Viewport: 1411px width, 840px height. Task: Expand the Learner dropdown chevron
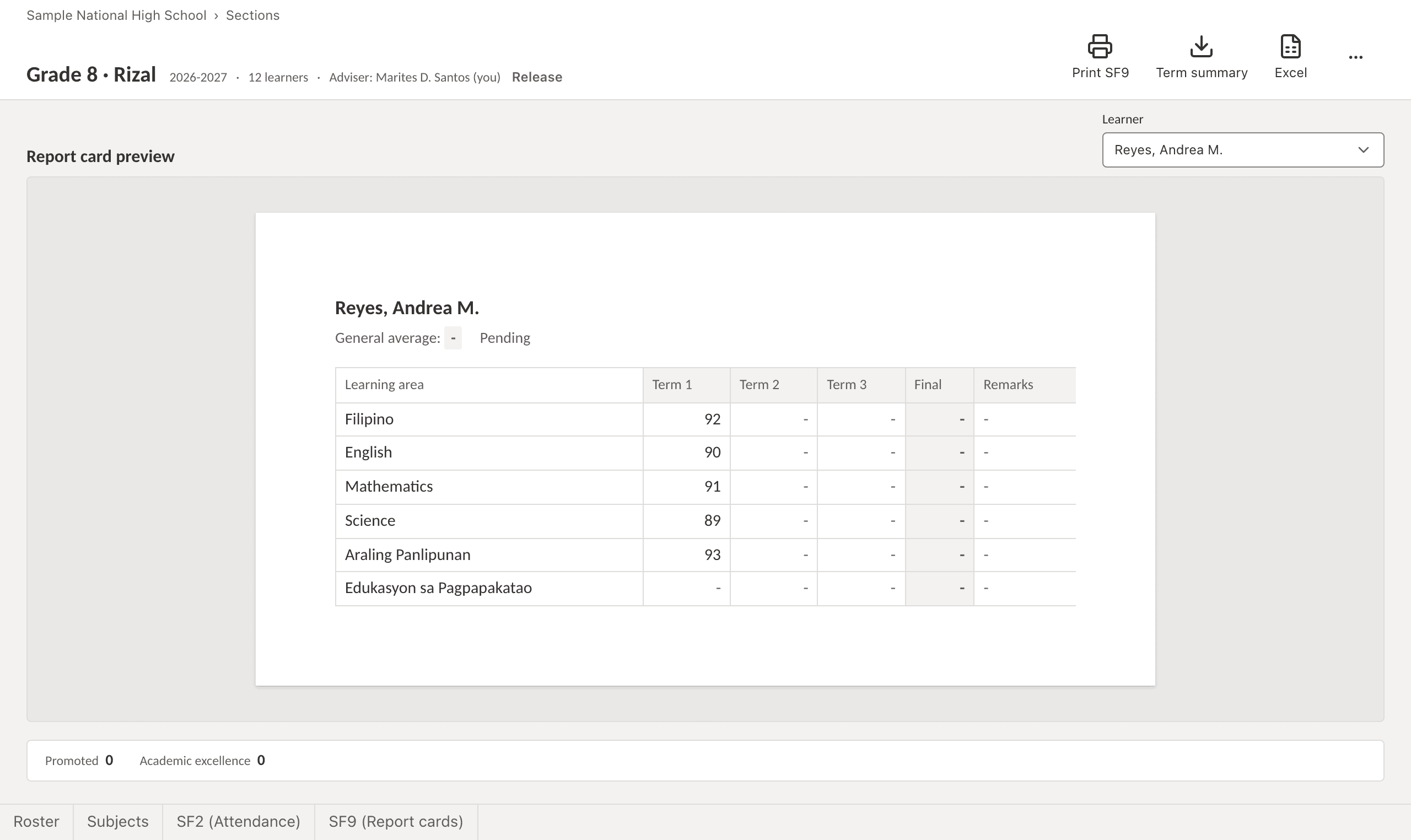[1364, 150]
